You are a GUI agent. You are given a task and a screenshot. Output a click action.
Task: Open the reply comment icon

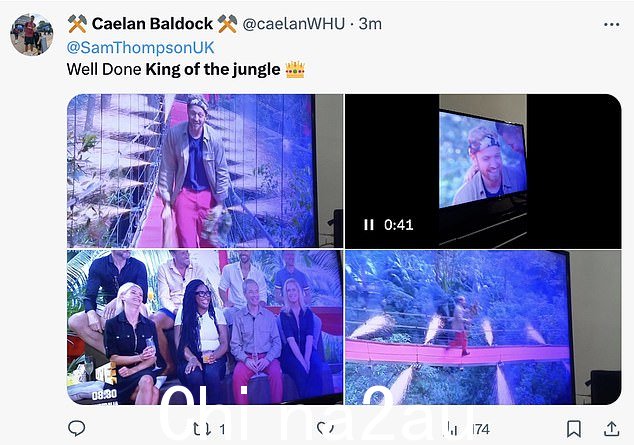pyautogui.click(x=76, y=428)
